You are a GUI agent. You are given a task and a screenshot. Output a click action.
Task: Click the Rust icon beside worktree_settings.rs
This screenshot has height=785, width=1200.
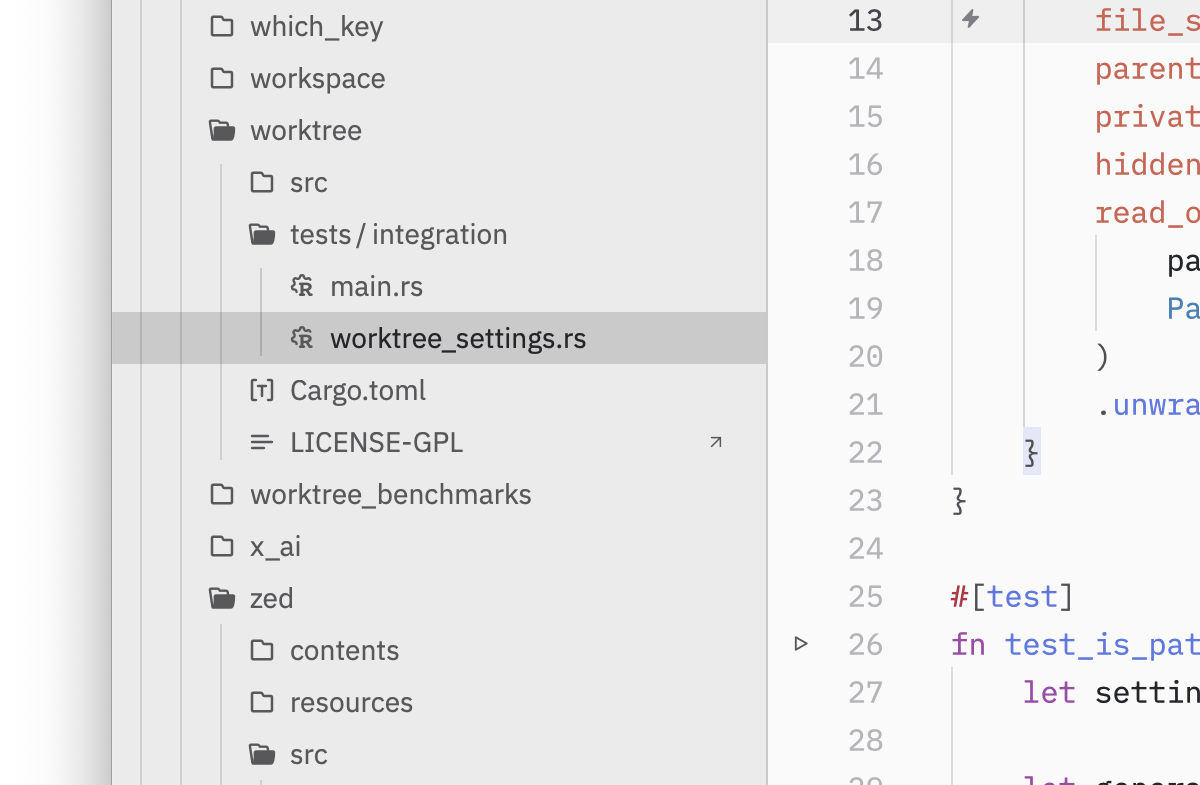300,338
